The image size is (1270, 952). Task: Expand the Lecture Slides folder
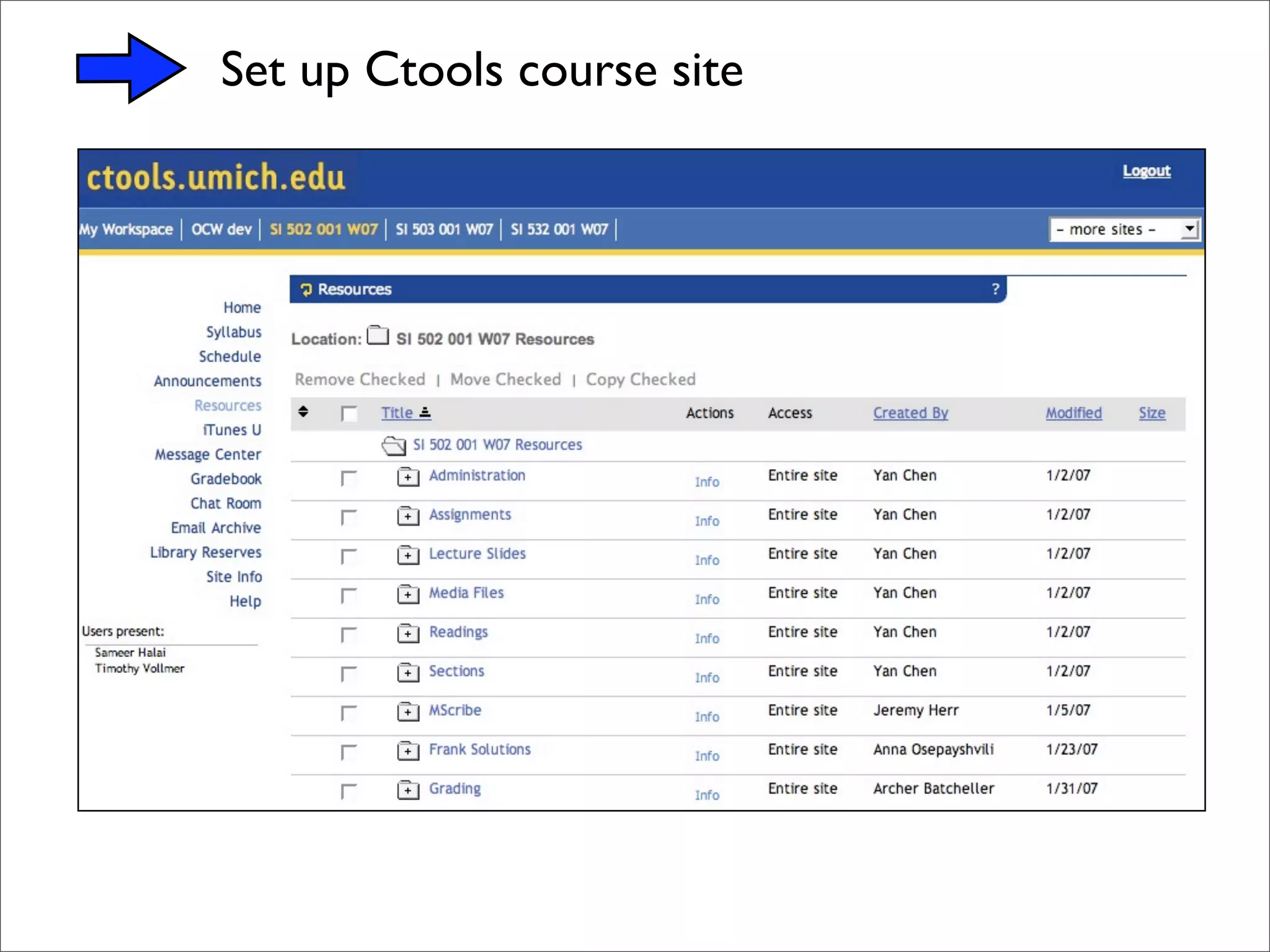pos(408,555)
